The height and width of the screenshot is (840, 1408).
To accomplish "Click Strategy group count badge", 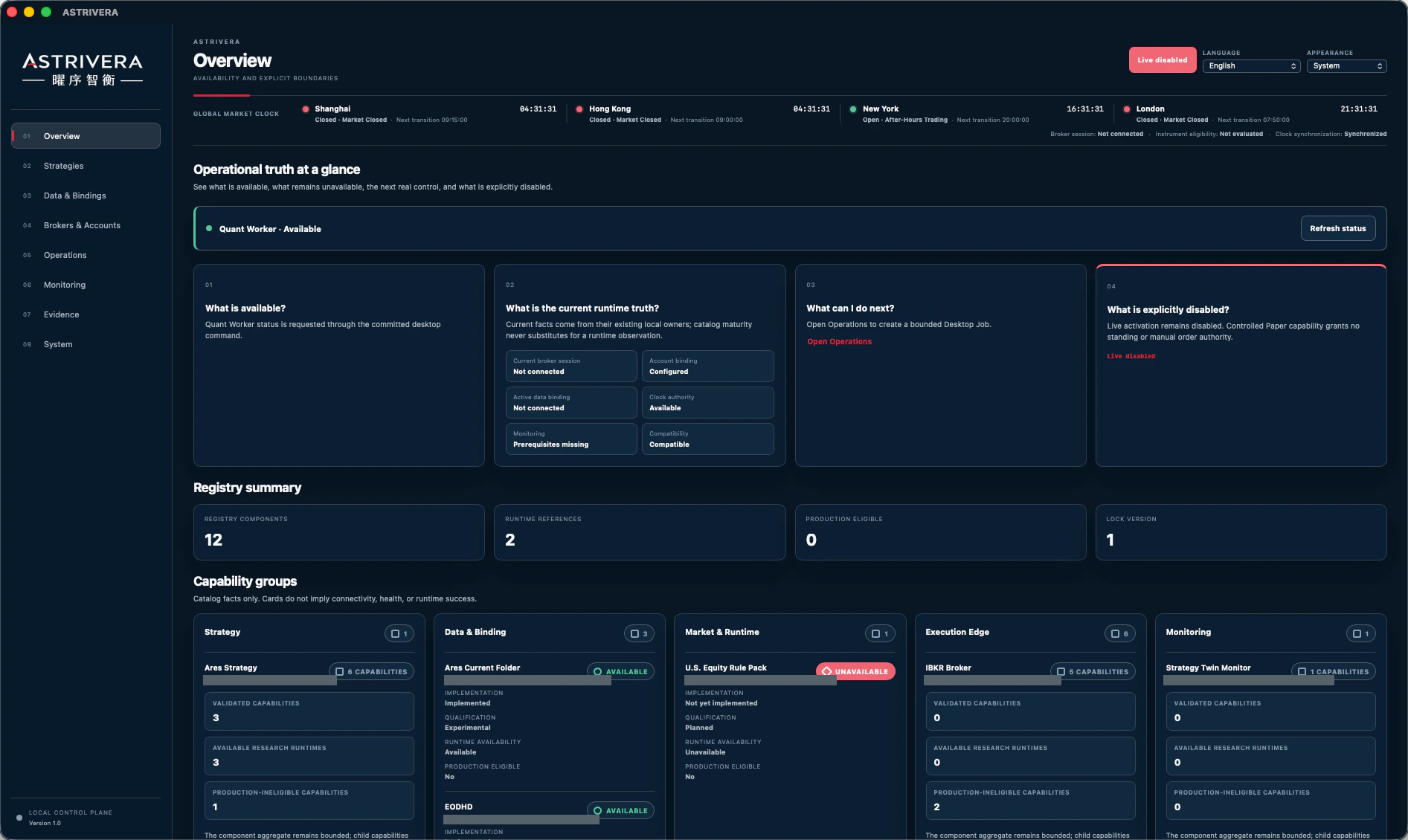I will point(399,633).
